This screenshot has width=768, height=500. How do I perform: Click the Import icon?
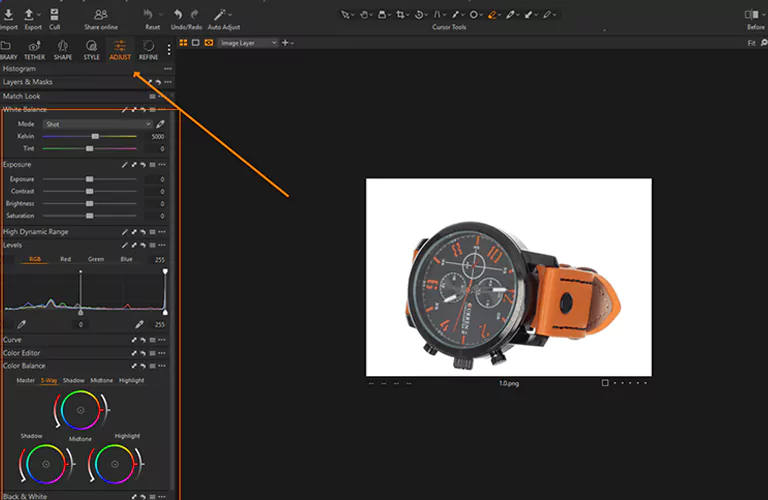8,15
